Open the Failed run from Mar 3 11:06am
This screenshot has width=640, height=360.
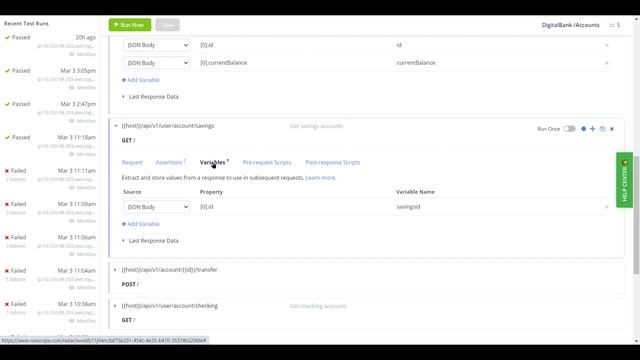50,246
